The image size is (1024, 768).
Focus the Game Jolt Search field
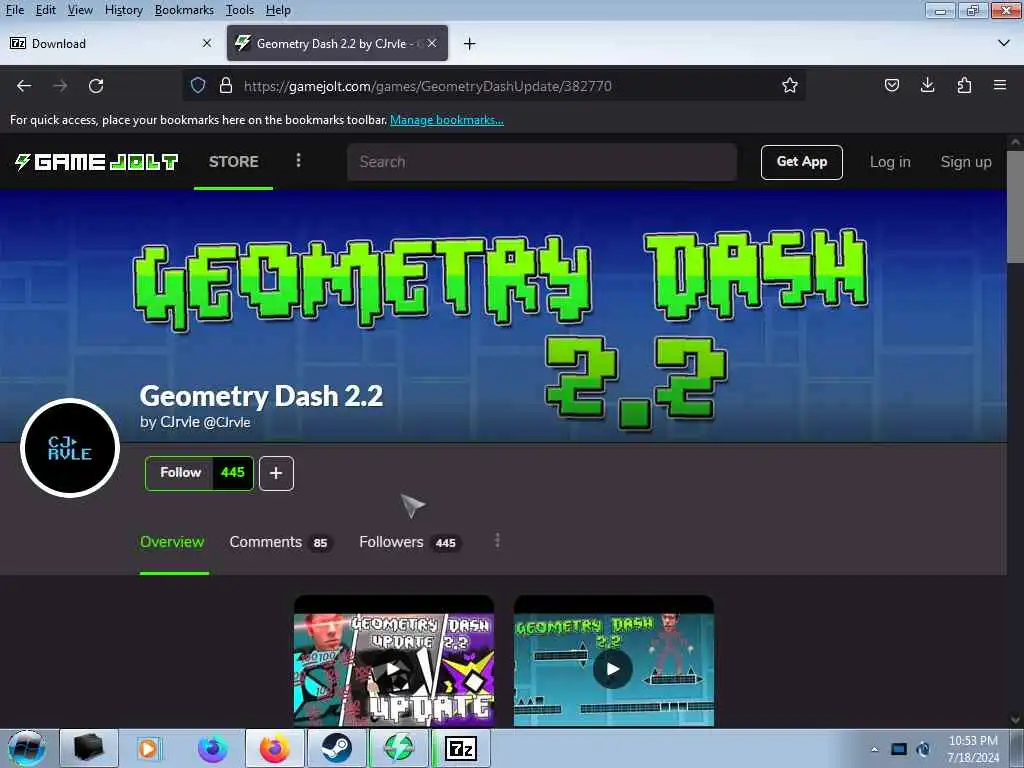pos(542,162)
